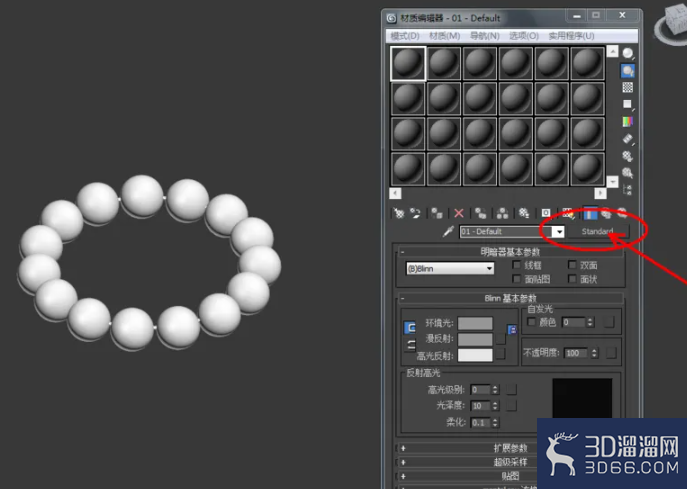
Task: Toggle ambient-diffuse color lock button
Action: [x=410, y=328]
